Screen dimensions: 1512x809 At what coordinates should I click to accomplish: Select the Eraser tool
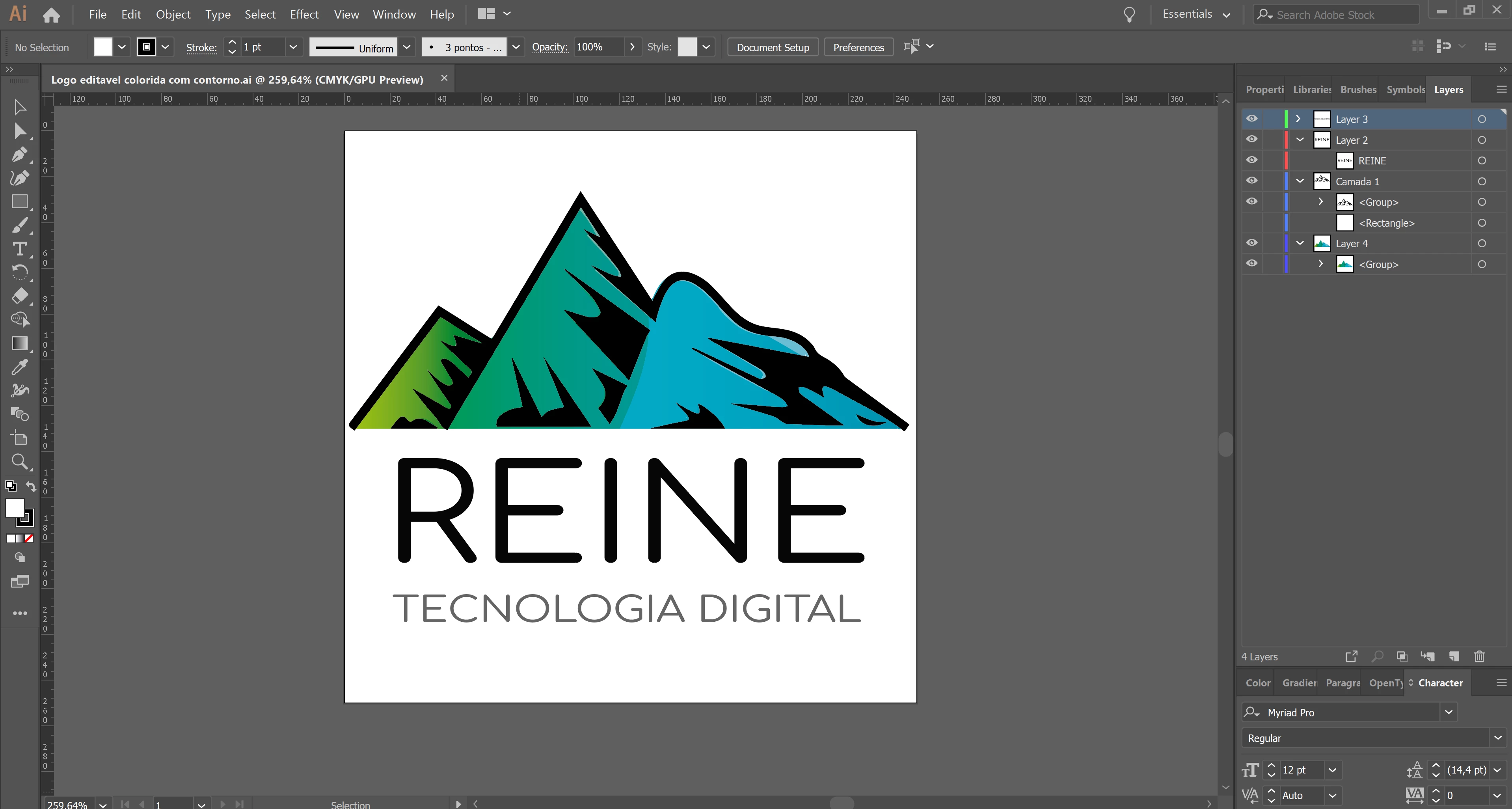pyautogui.click(x=19, y=296)
